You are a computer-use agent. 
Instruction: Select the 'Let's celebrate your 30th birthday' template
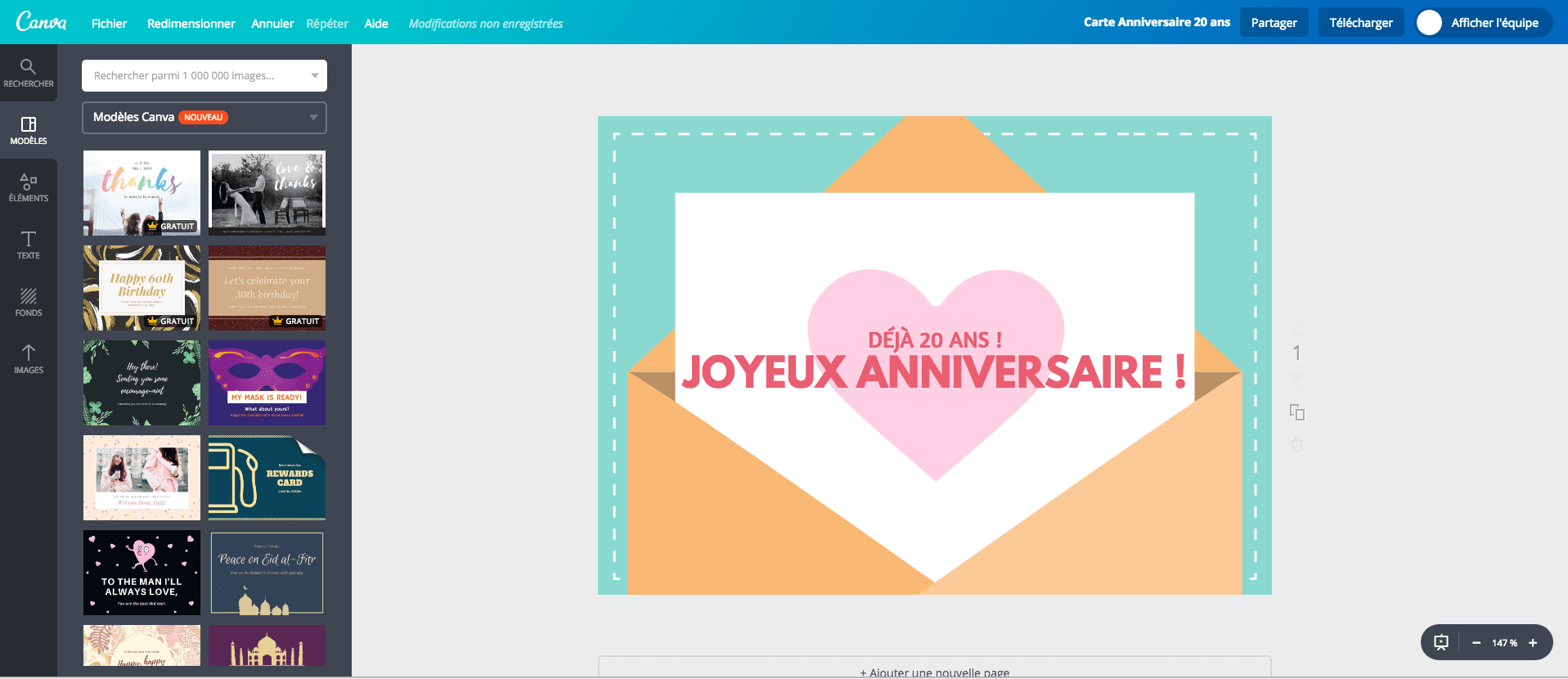click(267, 288)
